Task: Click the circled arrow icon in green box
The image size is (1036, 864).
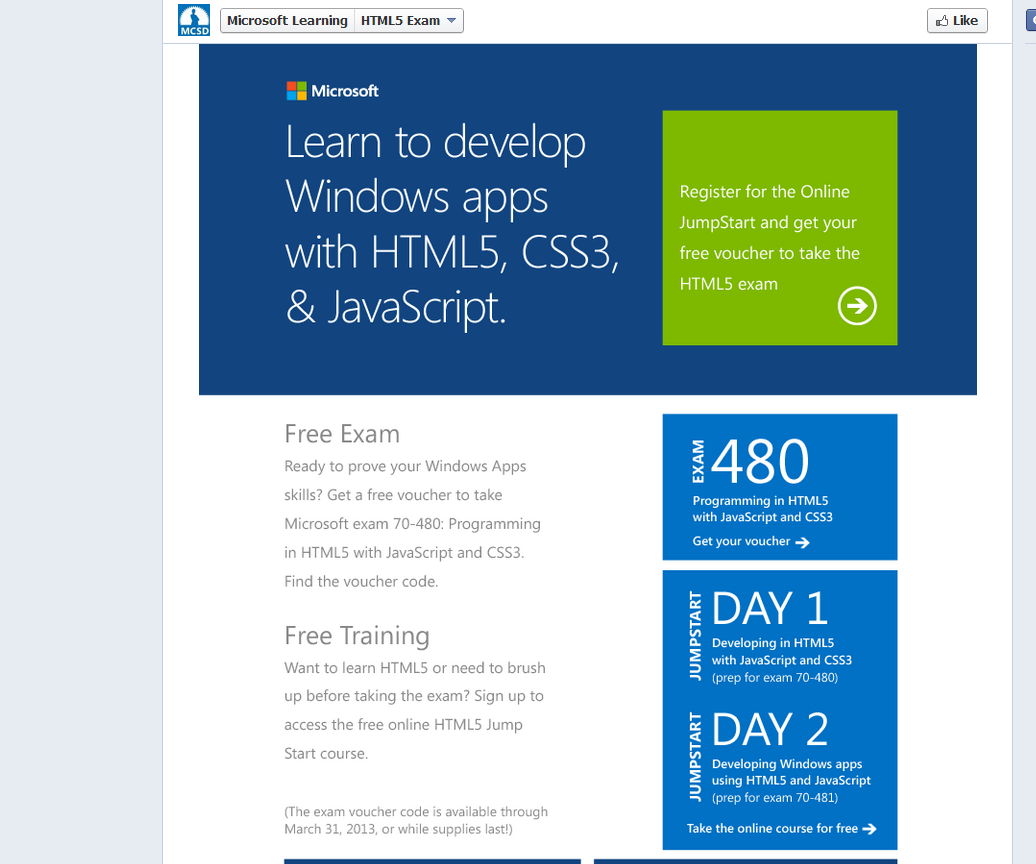Action: 857,306
